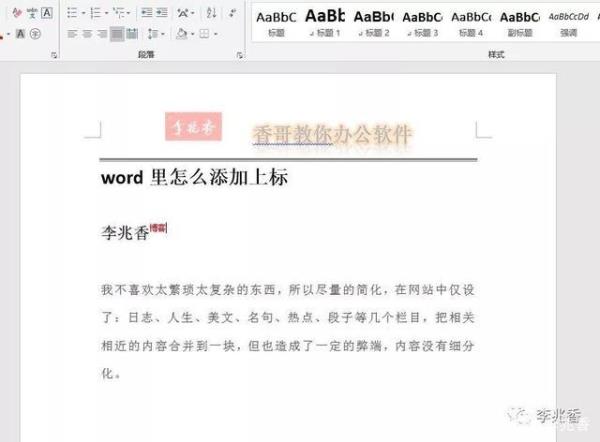
Task: Toggle Show/Hide paragraph marks
Action: (x=232, y=13)
